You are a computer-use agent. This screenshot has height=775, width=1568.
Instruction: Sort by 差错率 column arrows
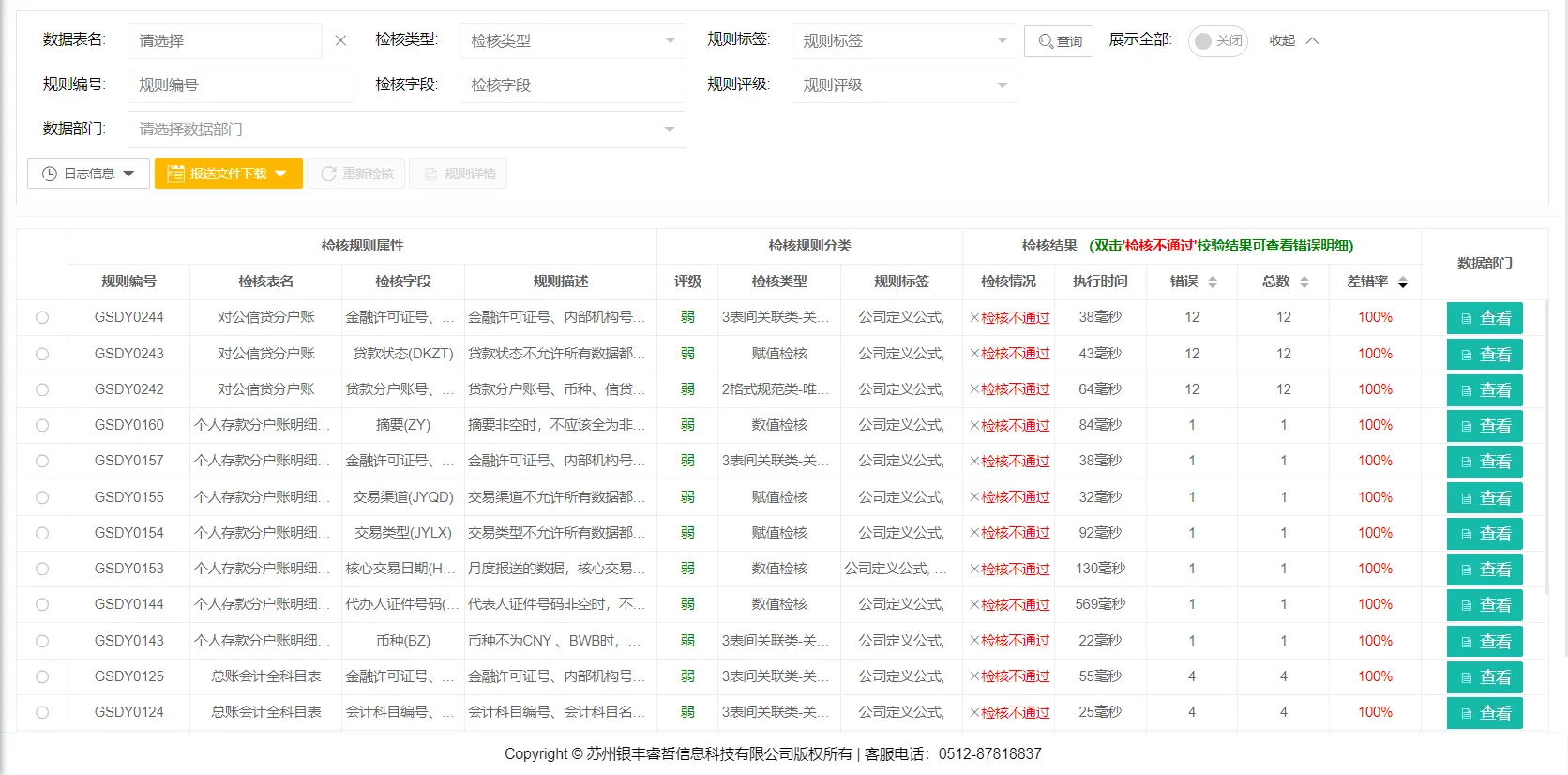(1402, 281)
